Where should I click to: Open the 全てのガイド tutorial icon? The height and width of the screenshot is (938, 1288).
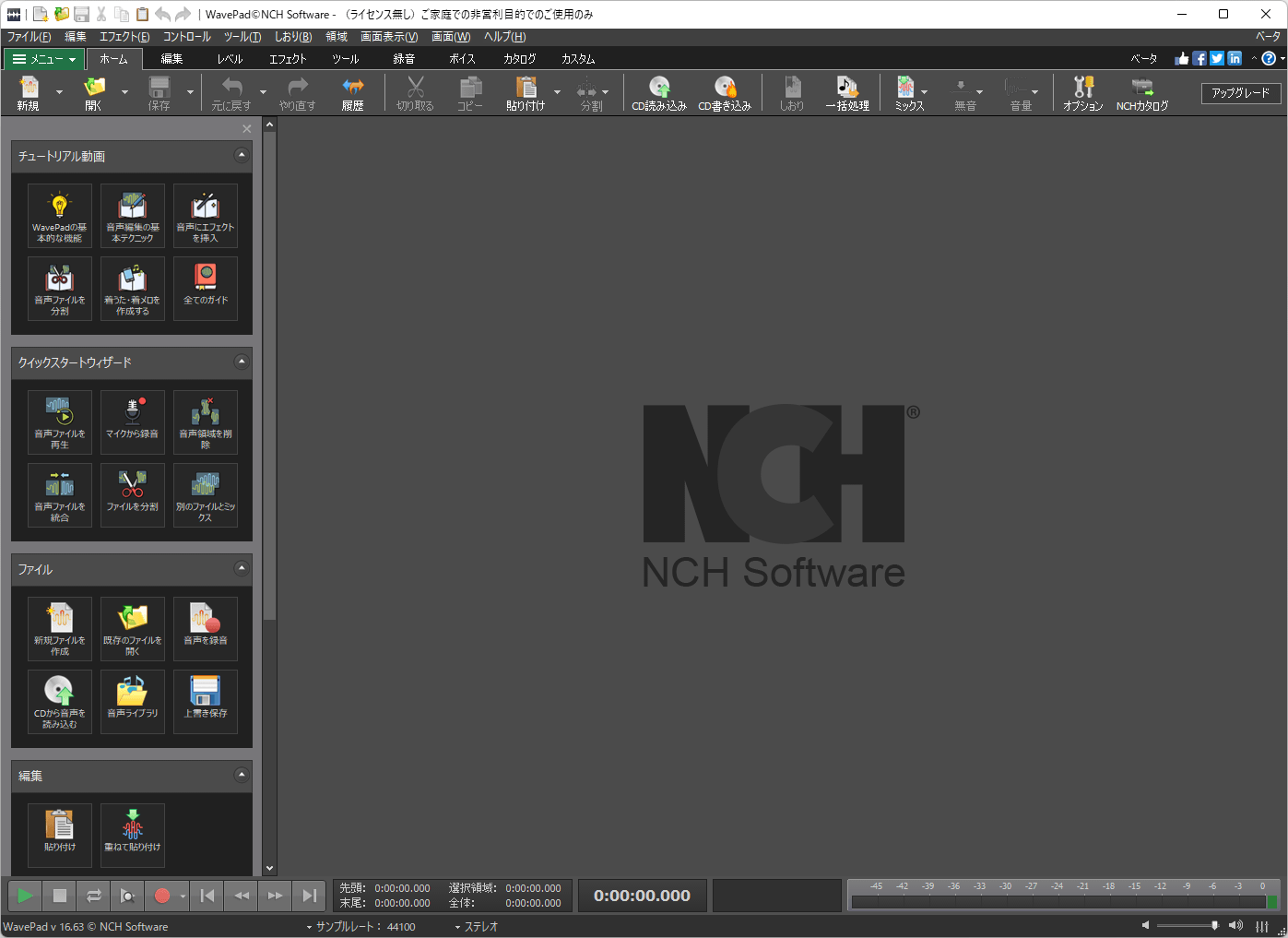click(x=206, y=289)
